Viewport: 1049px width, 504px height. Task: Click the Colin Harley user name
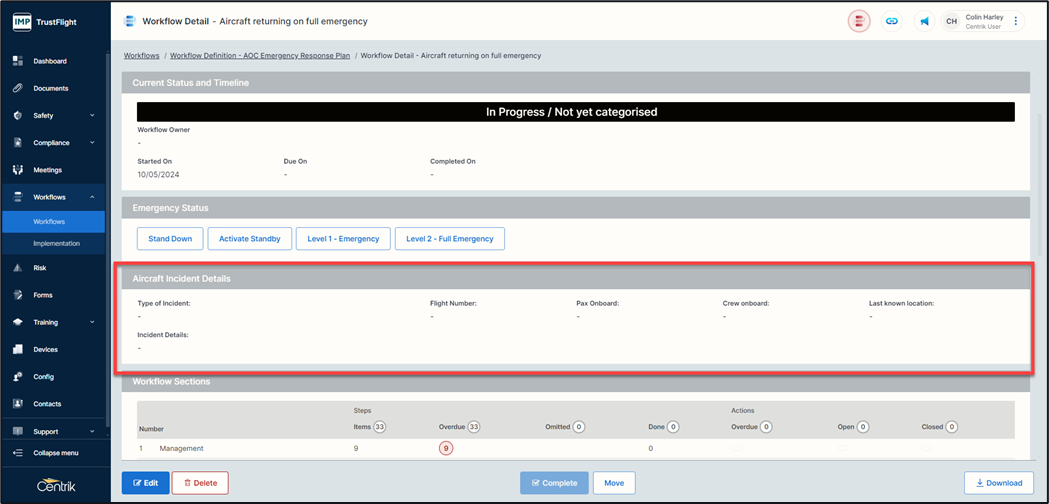pyautogui.click(x=984, y=17)
